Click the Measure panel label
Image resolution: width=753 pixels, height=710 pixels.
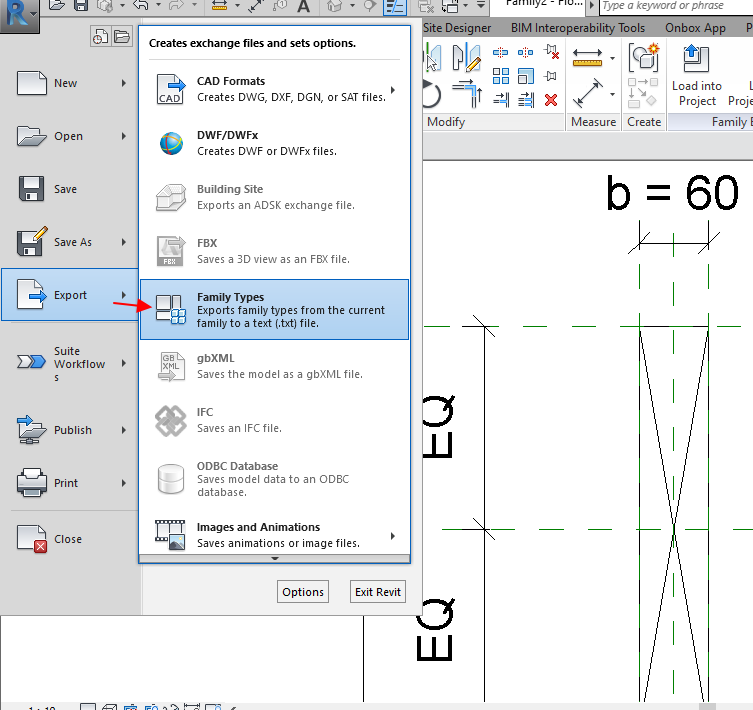[x=593, y=122]
